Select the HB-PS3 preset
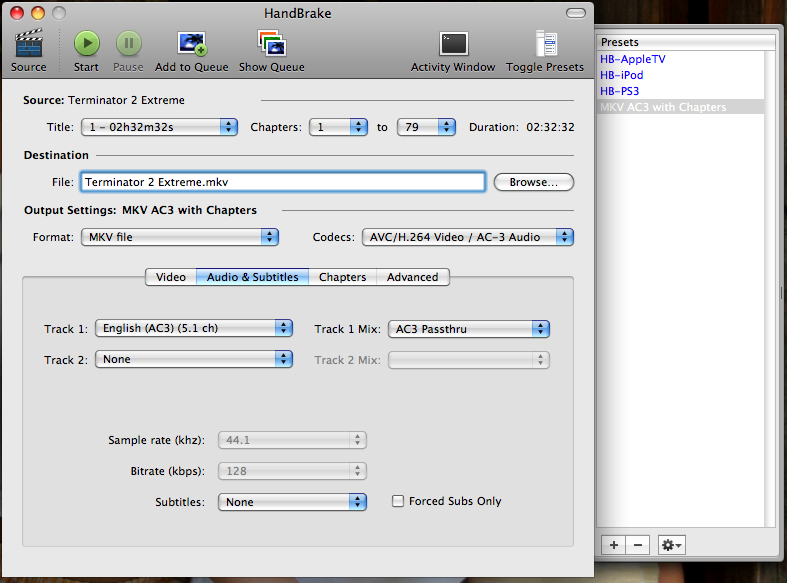 [681, 91]
